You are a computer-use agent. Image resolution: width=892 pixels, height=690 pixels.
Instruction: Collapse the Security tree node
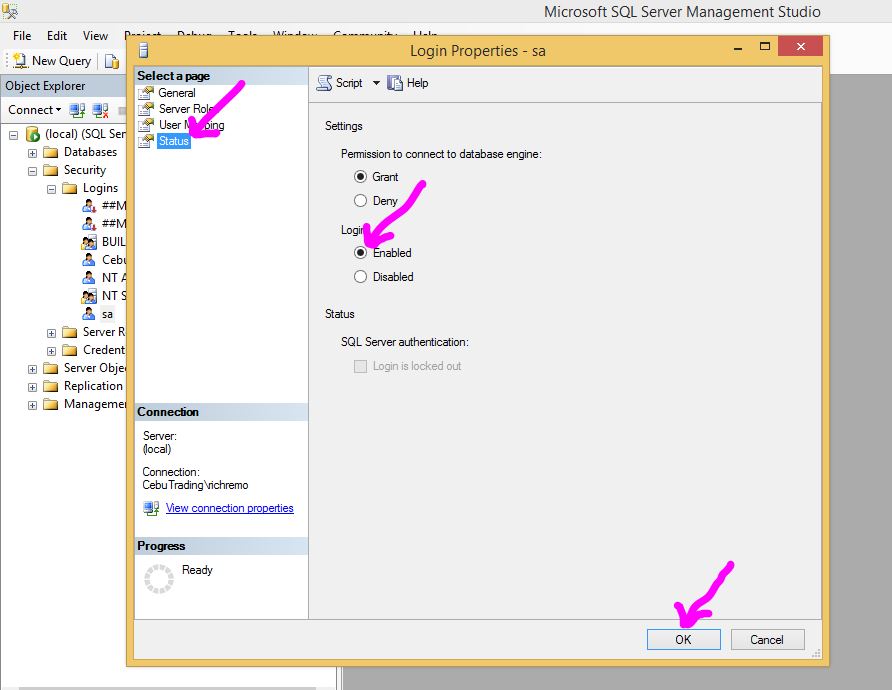tap(33, 170)
